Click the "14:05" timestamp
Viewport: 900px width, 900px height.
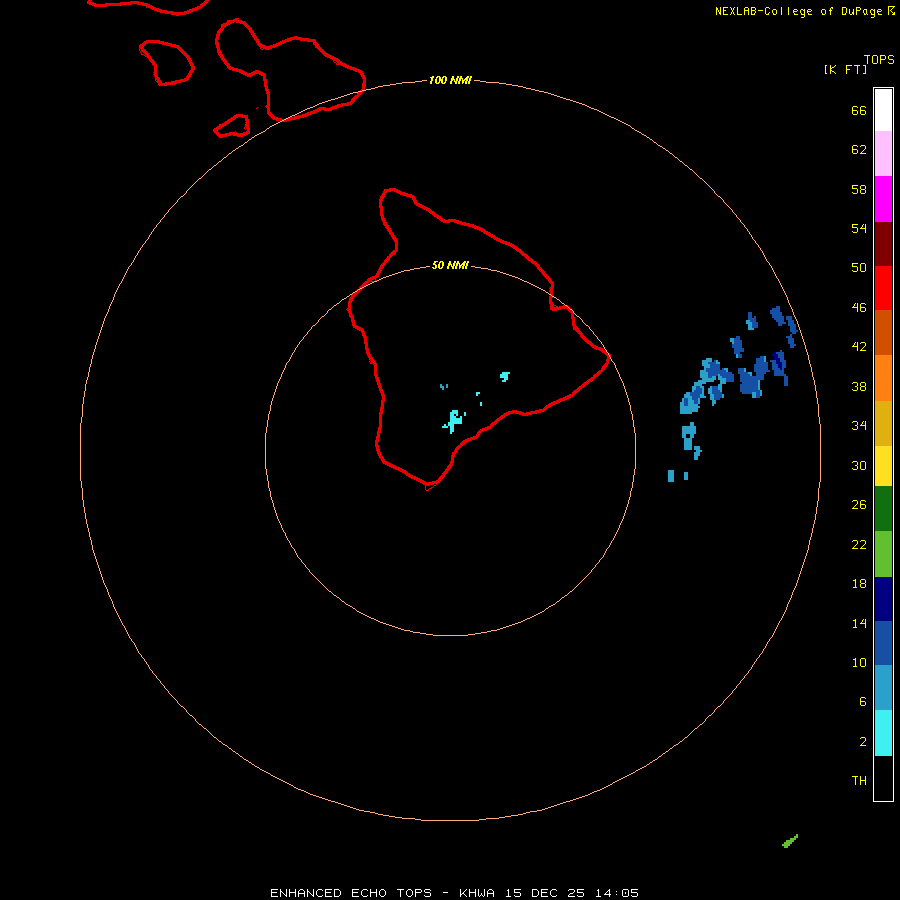pyautogui.click(x=617, y=893)
